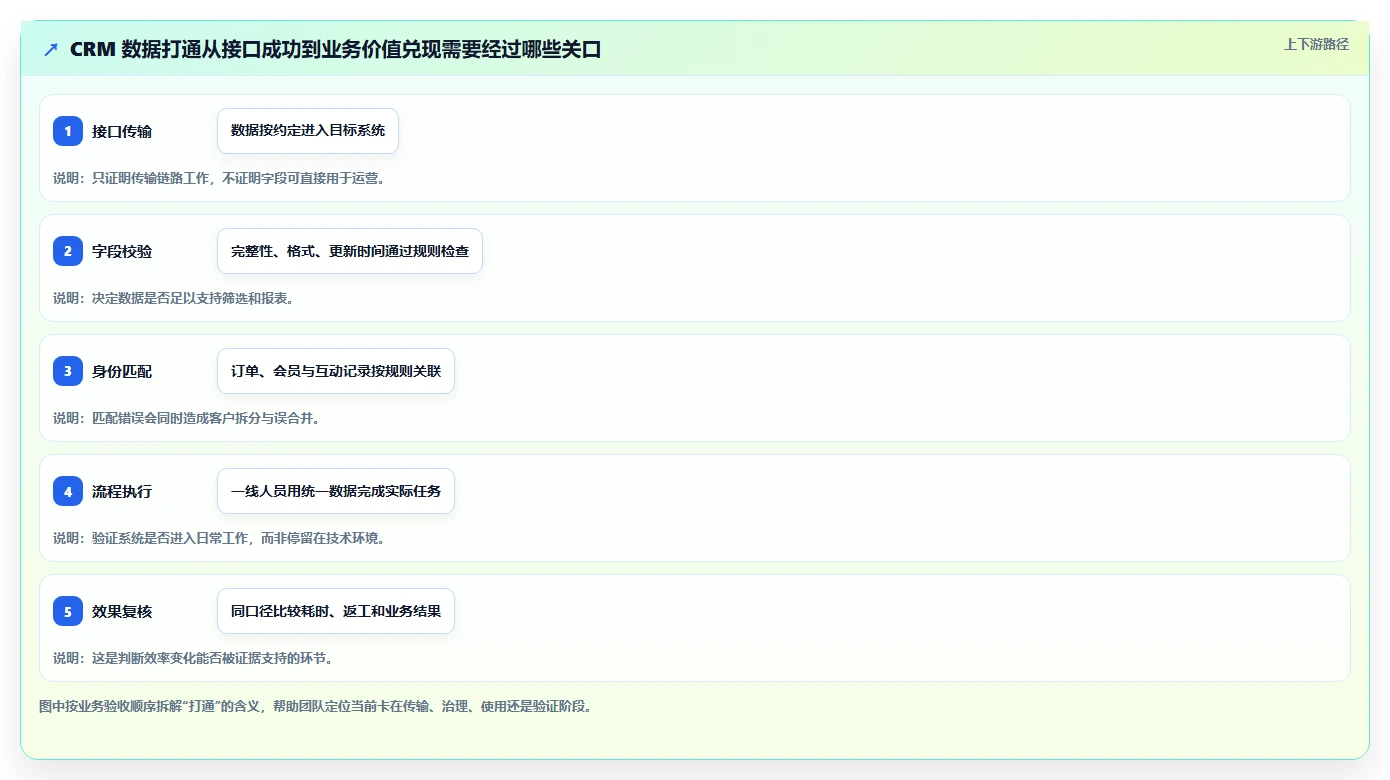Click the step 1 number badge

68,131
